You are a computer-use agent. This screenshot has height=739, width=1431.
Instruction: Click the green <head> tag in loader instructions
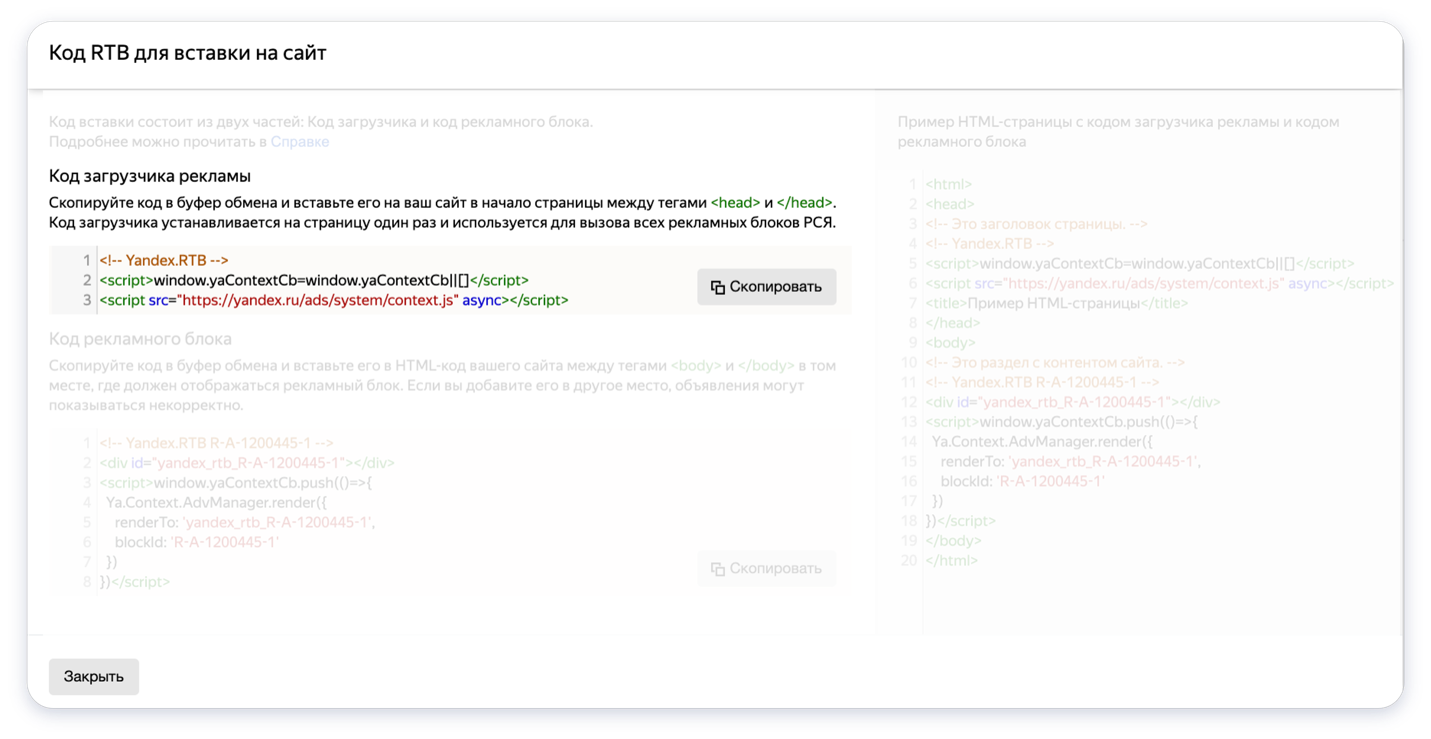click(736, 203)
